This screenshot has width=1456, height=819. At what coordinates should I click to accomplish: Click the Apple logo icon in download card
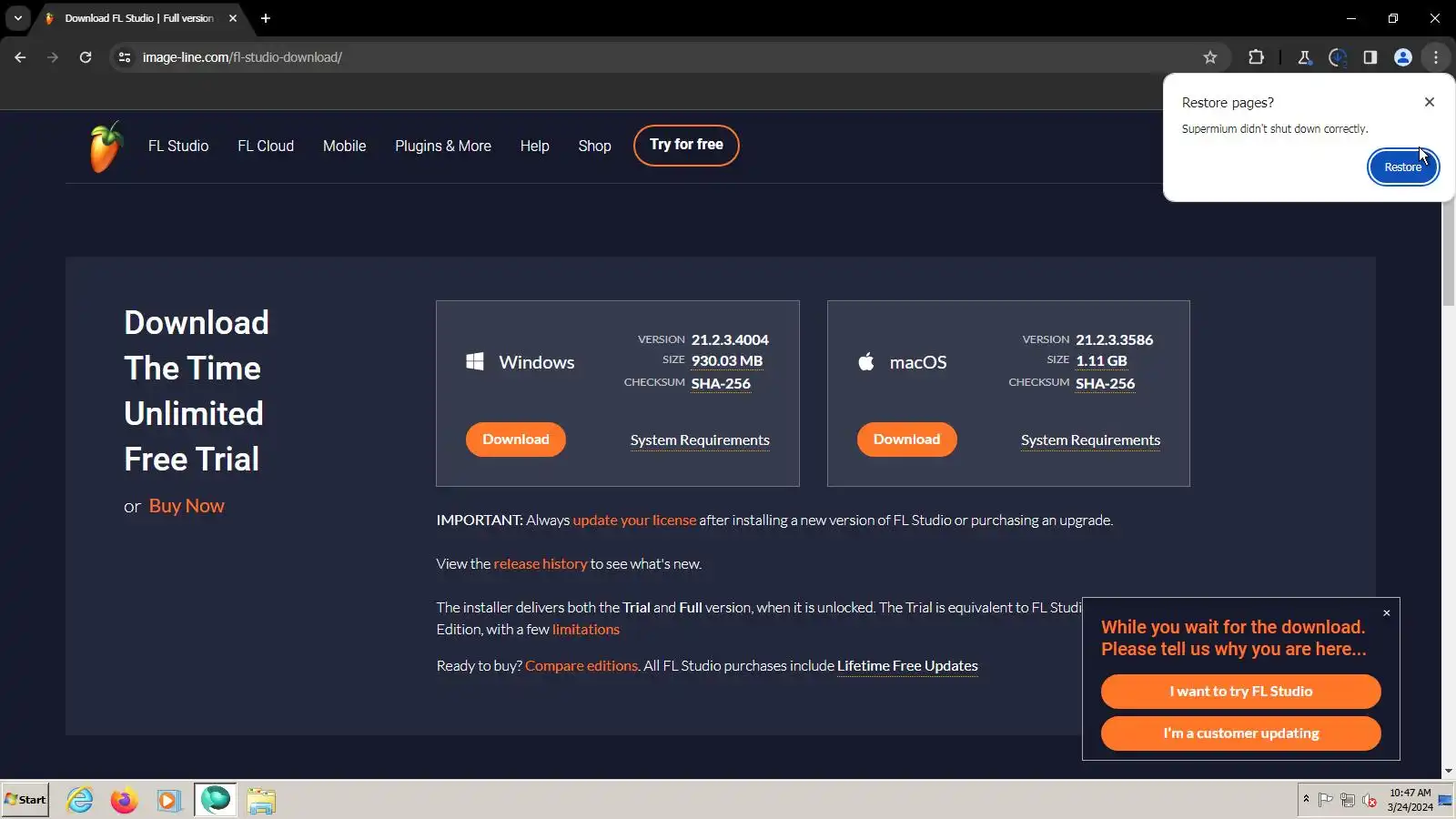(x=866, y=361)
